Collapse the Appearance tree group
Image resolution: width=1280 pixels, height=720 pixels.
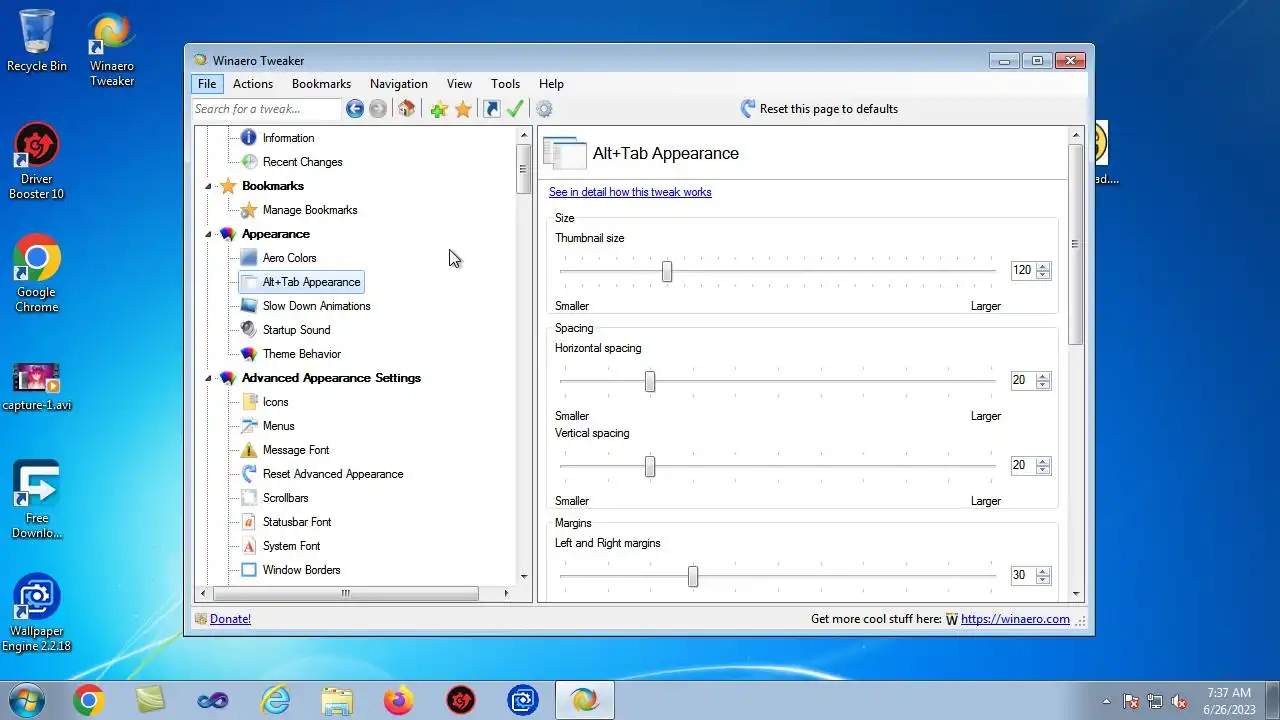point(209,234)
